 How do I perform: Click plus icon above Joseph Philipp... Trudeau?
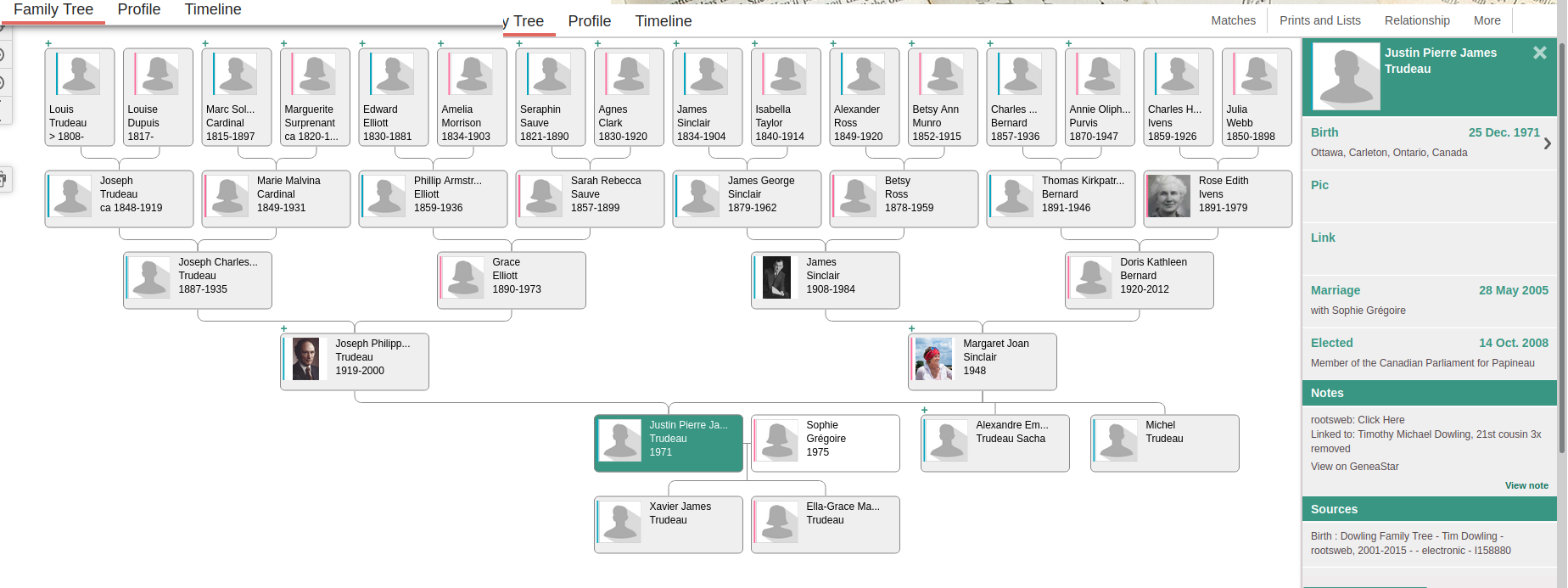(283, 328)
